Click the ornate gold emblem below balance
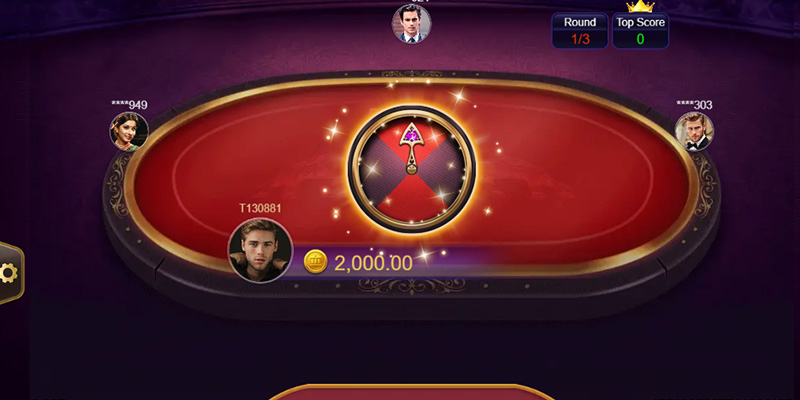The width and height of the screenshot is (800, 400). [x=411, y=286]
